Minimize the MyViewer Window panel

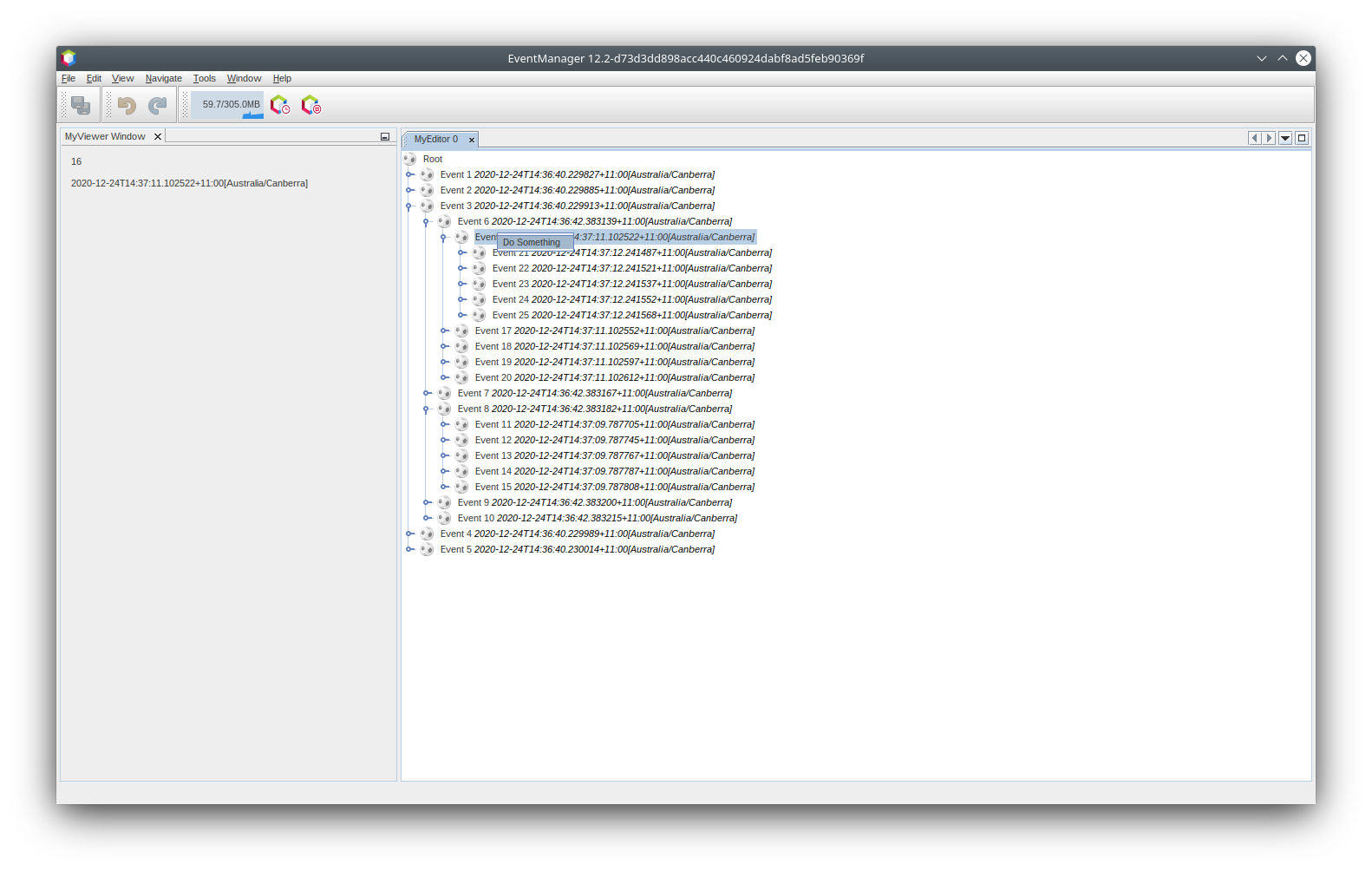(x=385, y=137)
